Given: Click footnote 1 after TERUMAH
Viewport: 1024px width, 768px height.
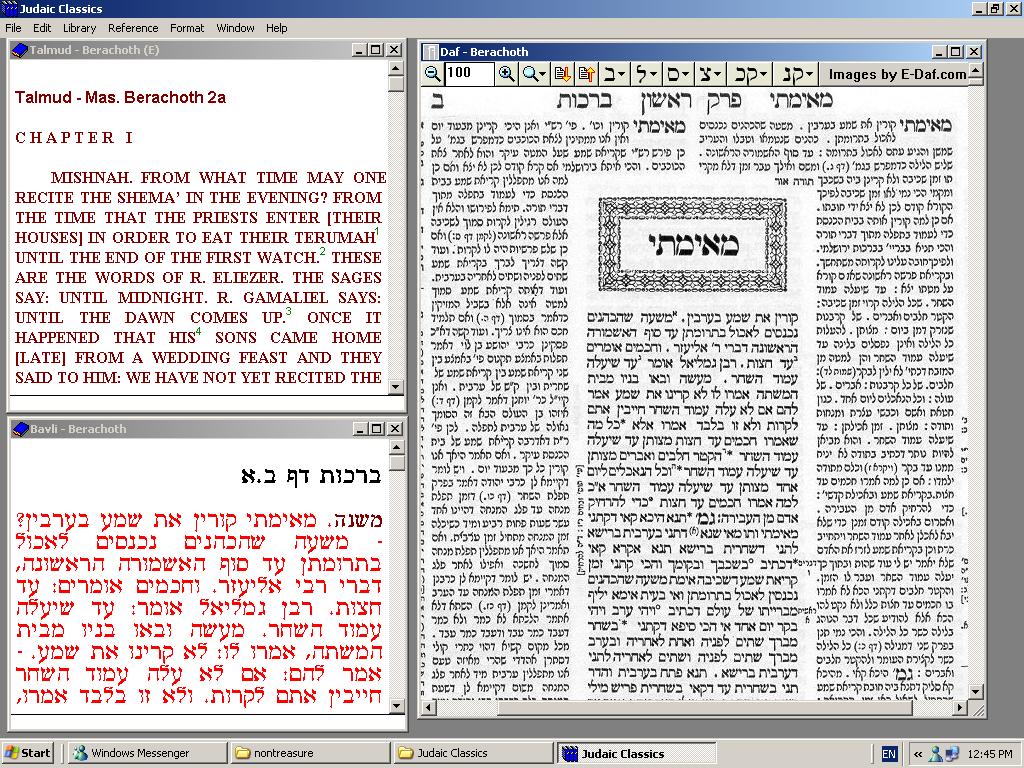Looking at the screenshot, I should click(x=377, y=233).
